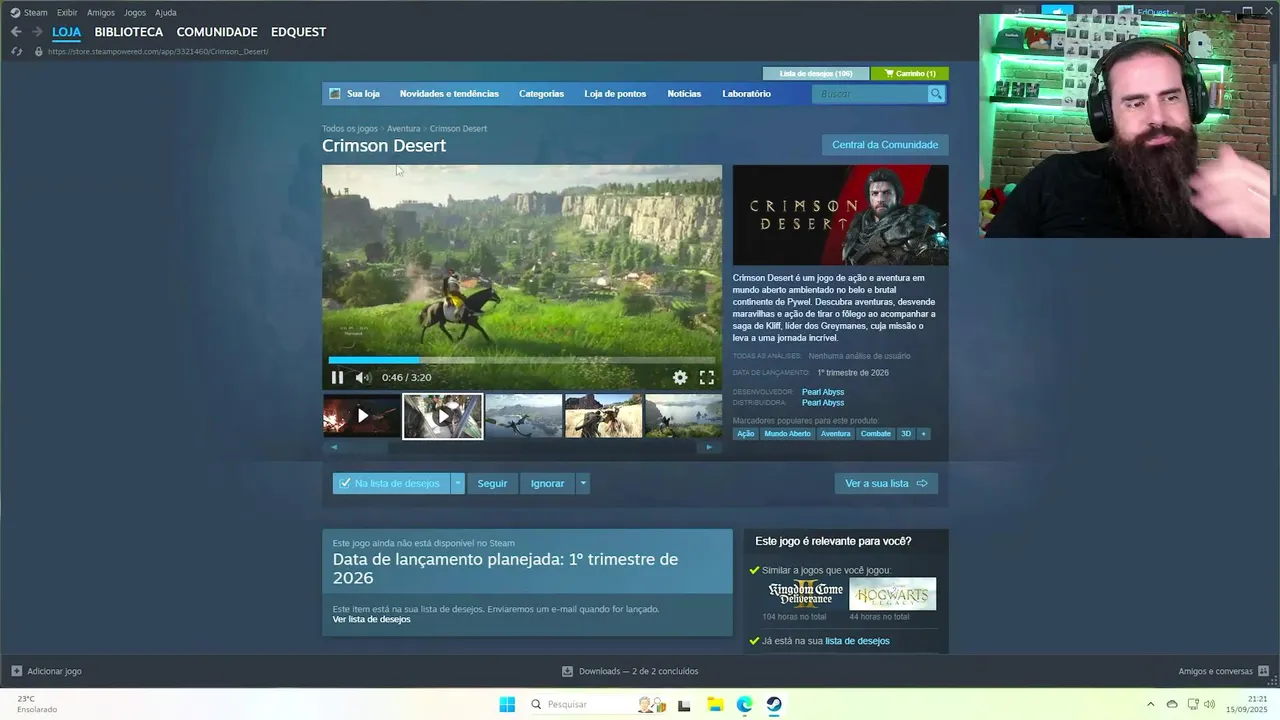Mute the trailer with the speaker icon
The width and height of the screenshot is (1280, 720).
coord(362,378)
